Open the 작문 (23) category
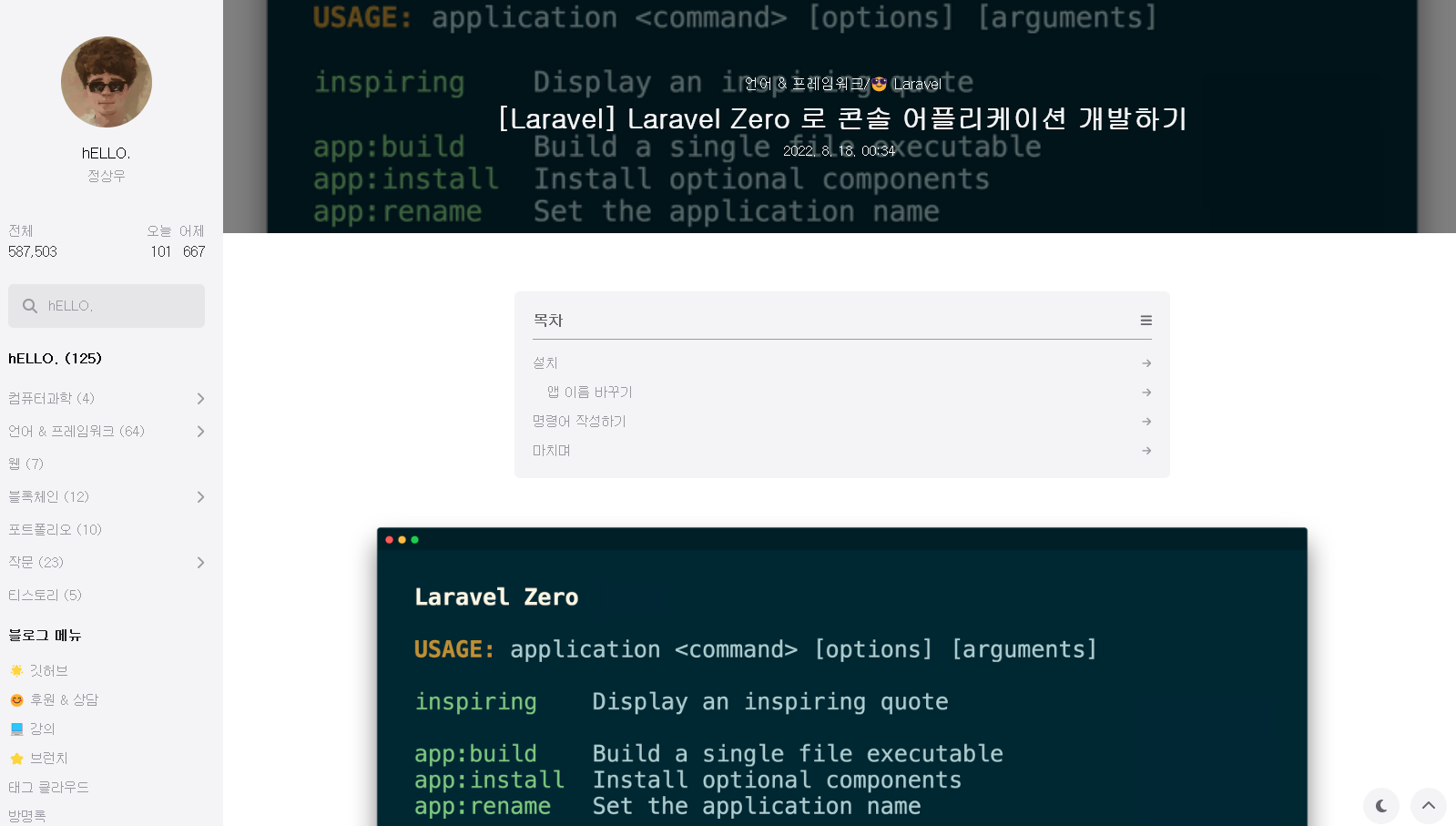The height and width of the screenshot is (826, 1456). [36, 562]
